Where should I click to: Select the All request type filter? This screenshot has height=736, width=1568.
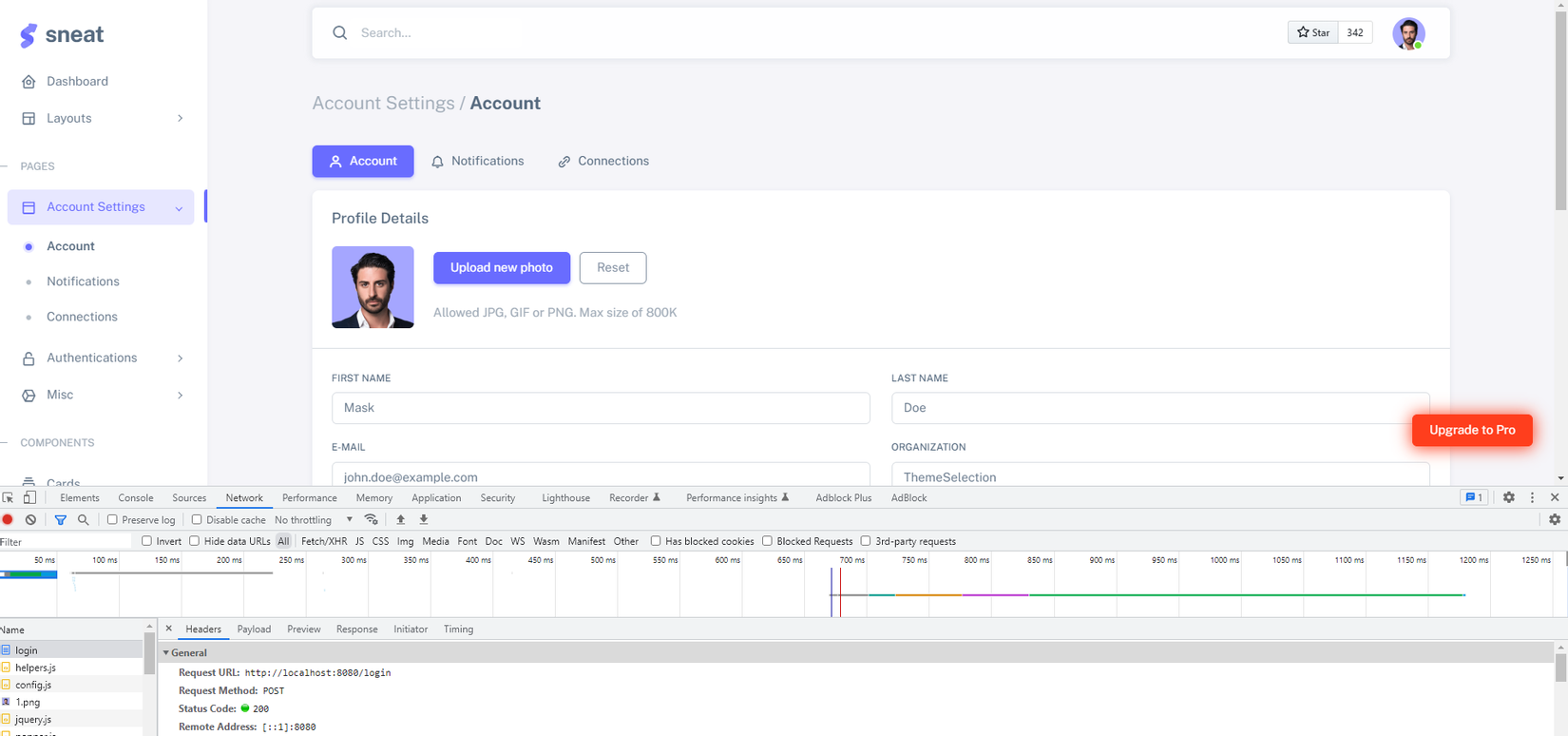(283, 541)
